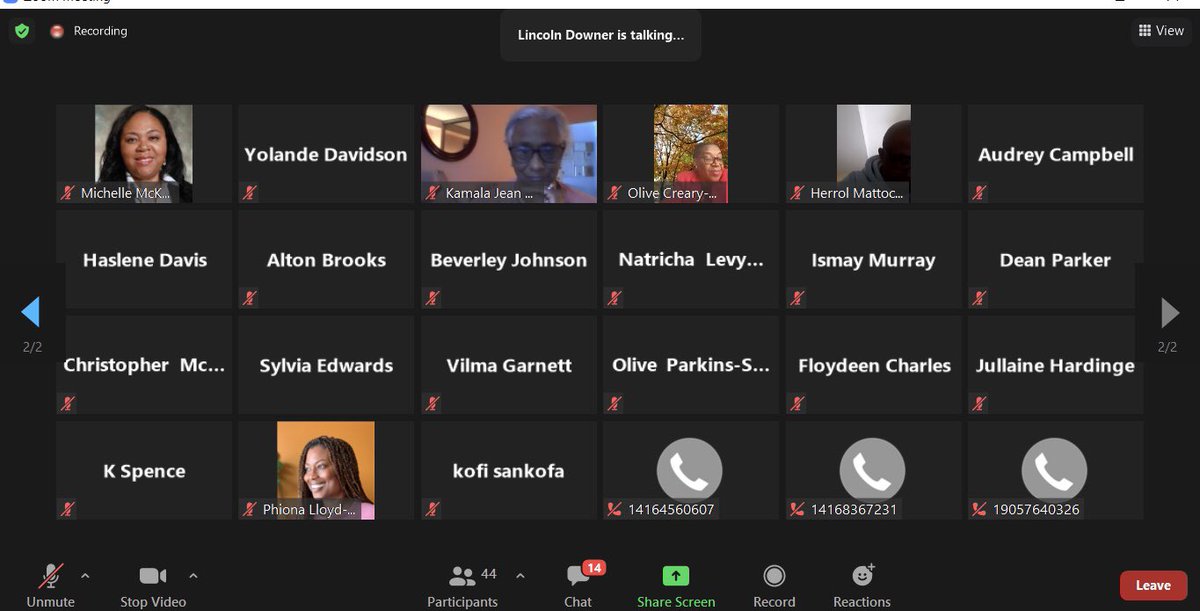Viewport: 1200px width, 611px height.
Task: Go to previous page of participants
Action: (30, 313)
